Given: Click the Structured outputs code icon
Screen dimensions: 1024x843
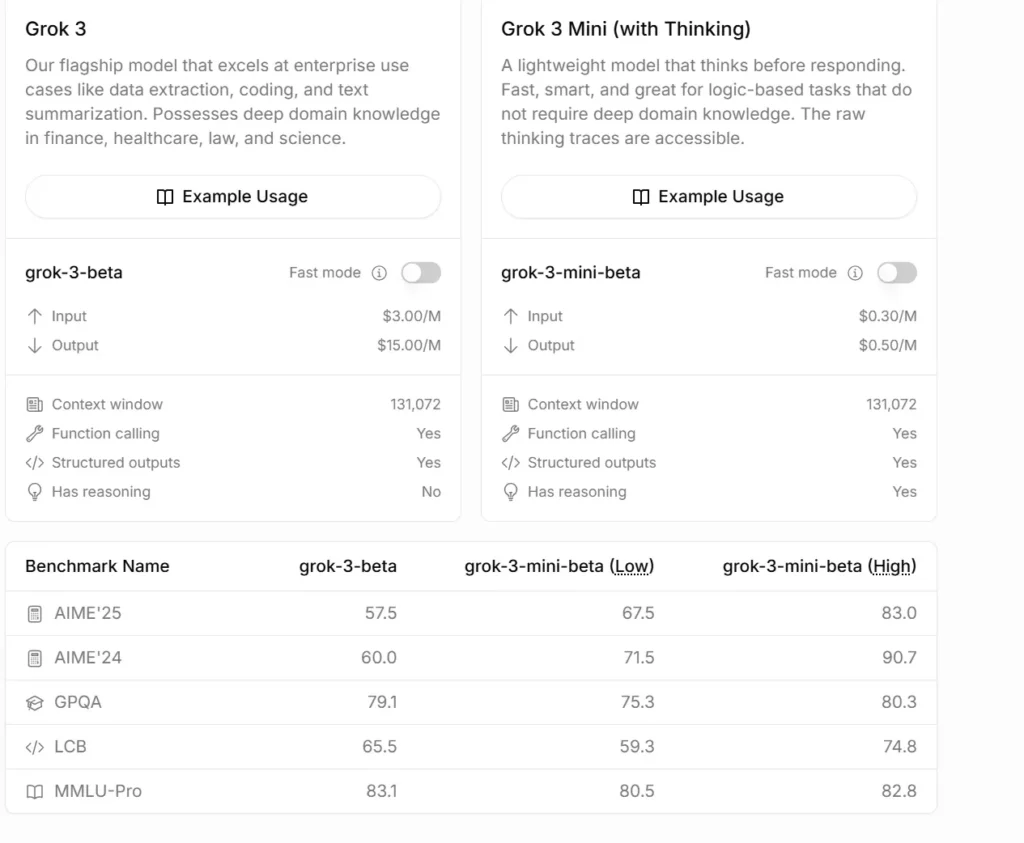Looking at the screenshot, I should 32,462.
